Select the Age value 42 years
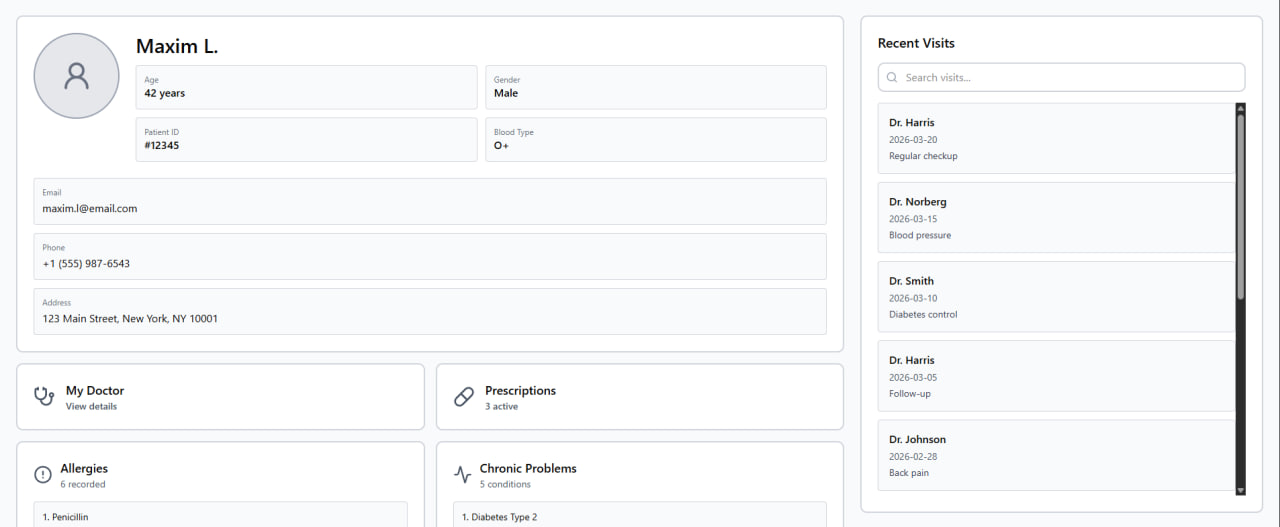 pos(164,93)
